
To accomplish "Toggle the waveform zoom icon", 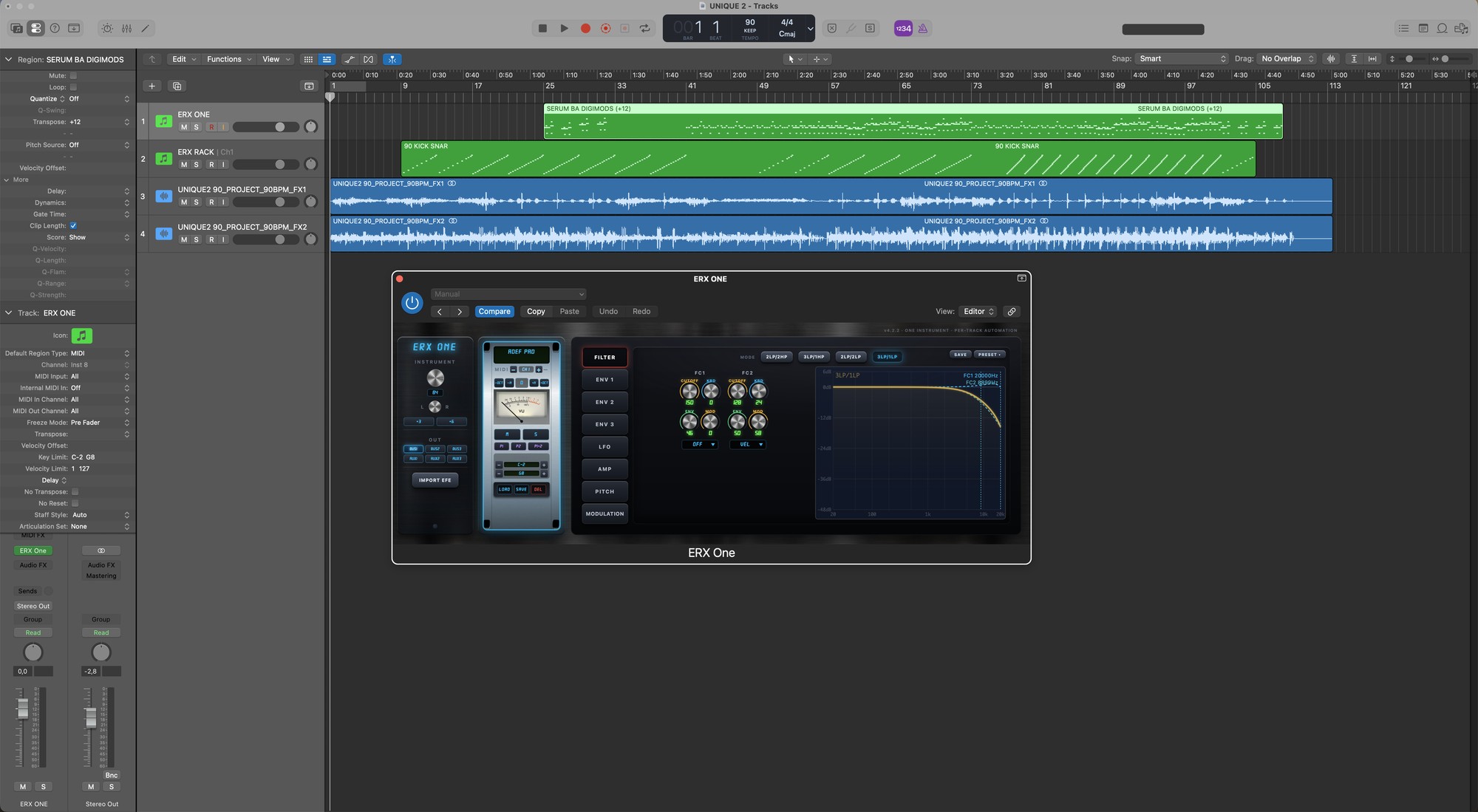I will [x=1331, y=58].
